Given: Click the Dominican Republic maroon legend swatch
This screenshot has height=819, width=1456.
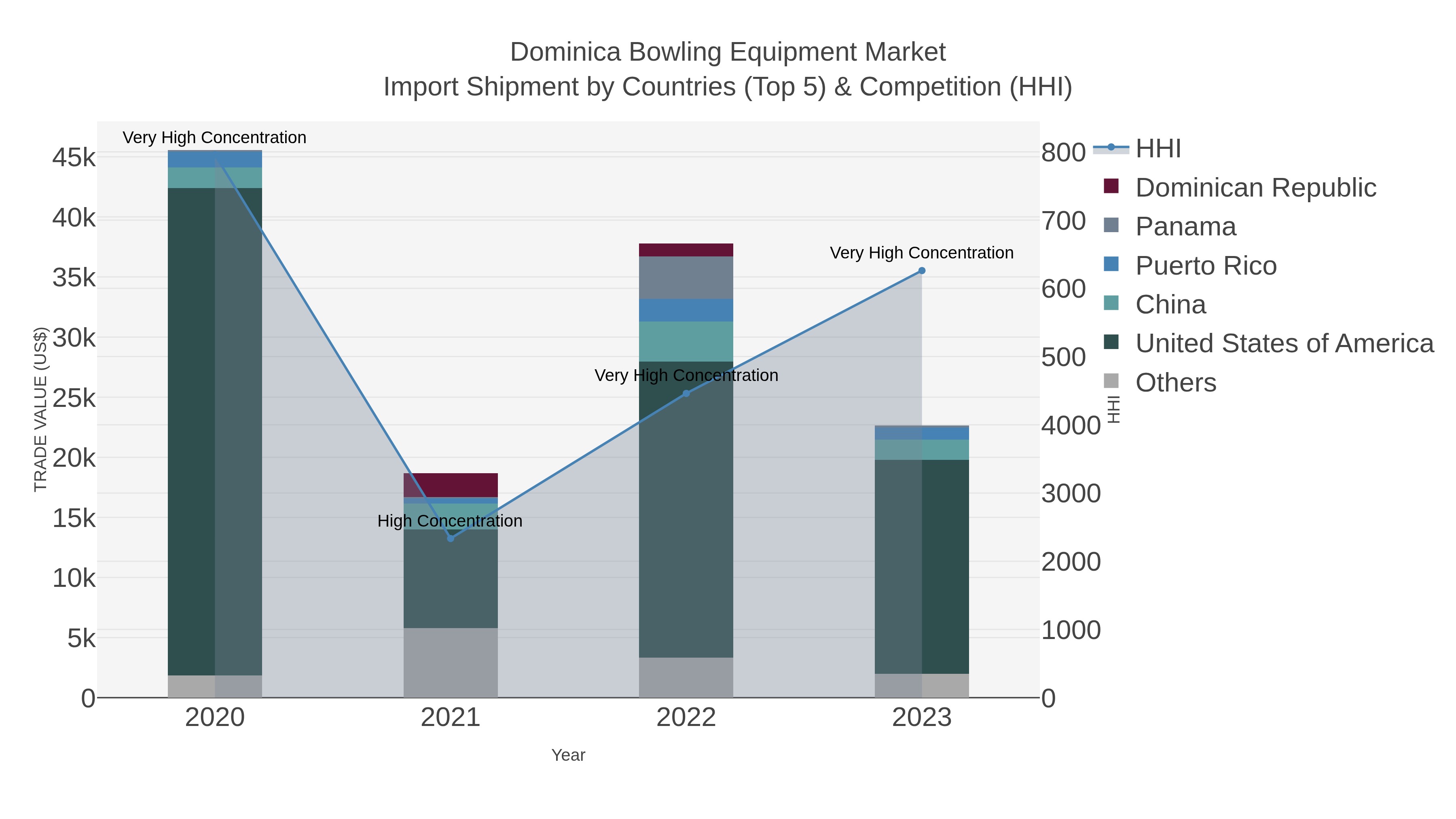Looking at the screenshot, I should 1111,186.
